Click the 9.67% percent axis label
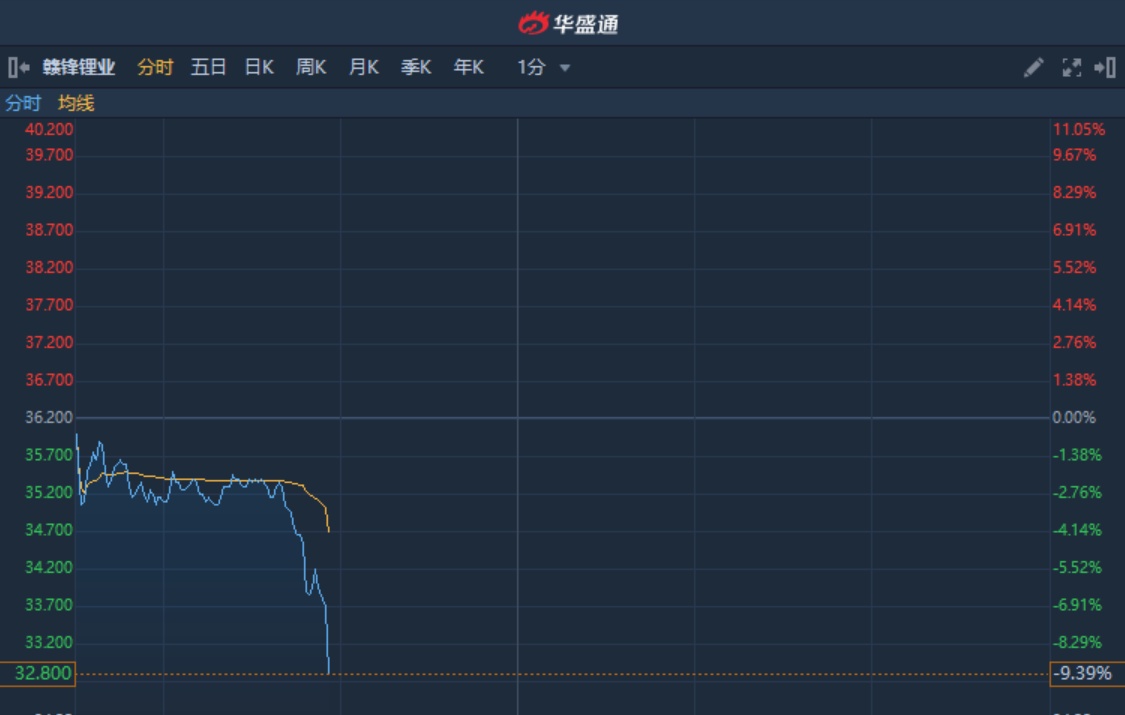Screen dimensions: 1125x715 1074,155
